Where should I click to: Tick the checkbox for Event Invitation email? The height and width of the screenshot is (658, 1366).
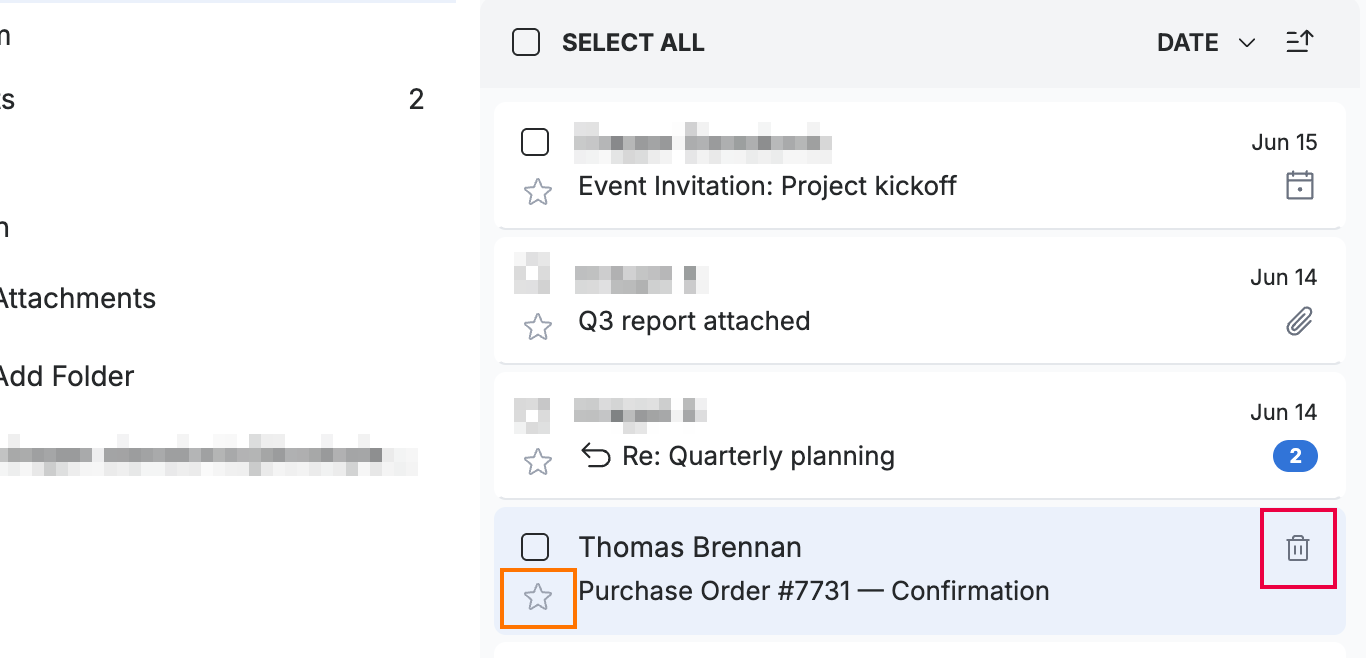point(535,142)
